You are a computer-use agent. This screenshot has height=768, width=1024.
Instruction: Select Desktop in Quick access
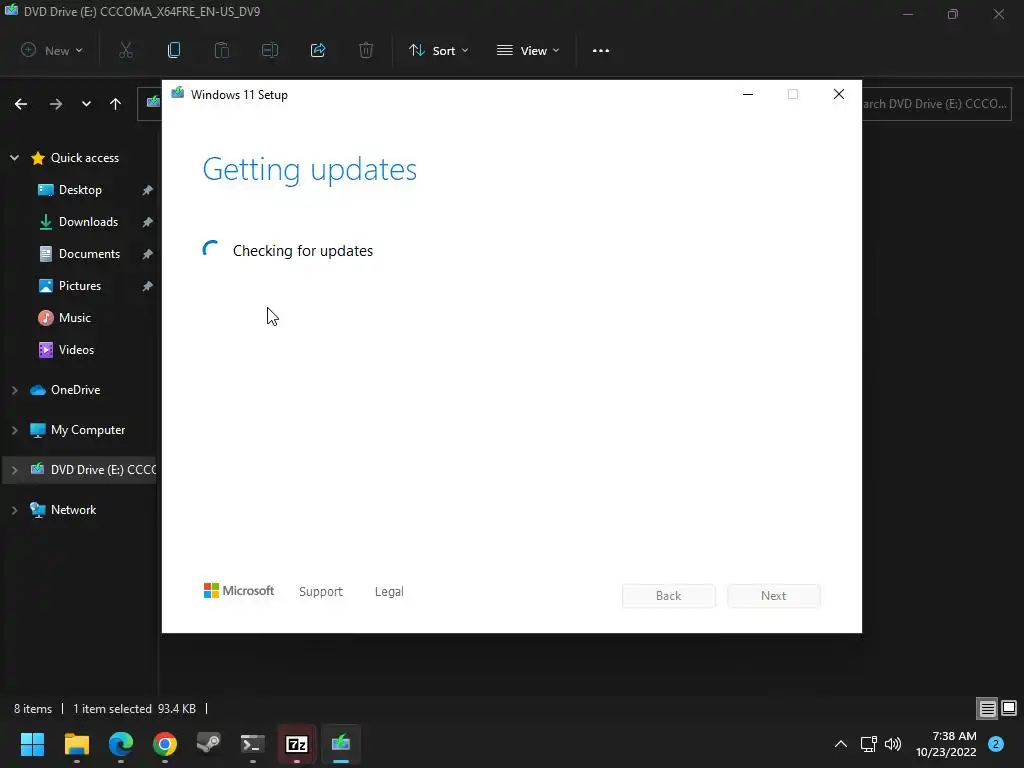pyautogui.click(x=80, y=189)
